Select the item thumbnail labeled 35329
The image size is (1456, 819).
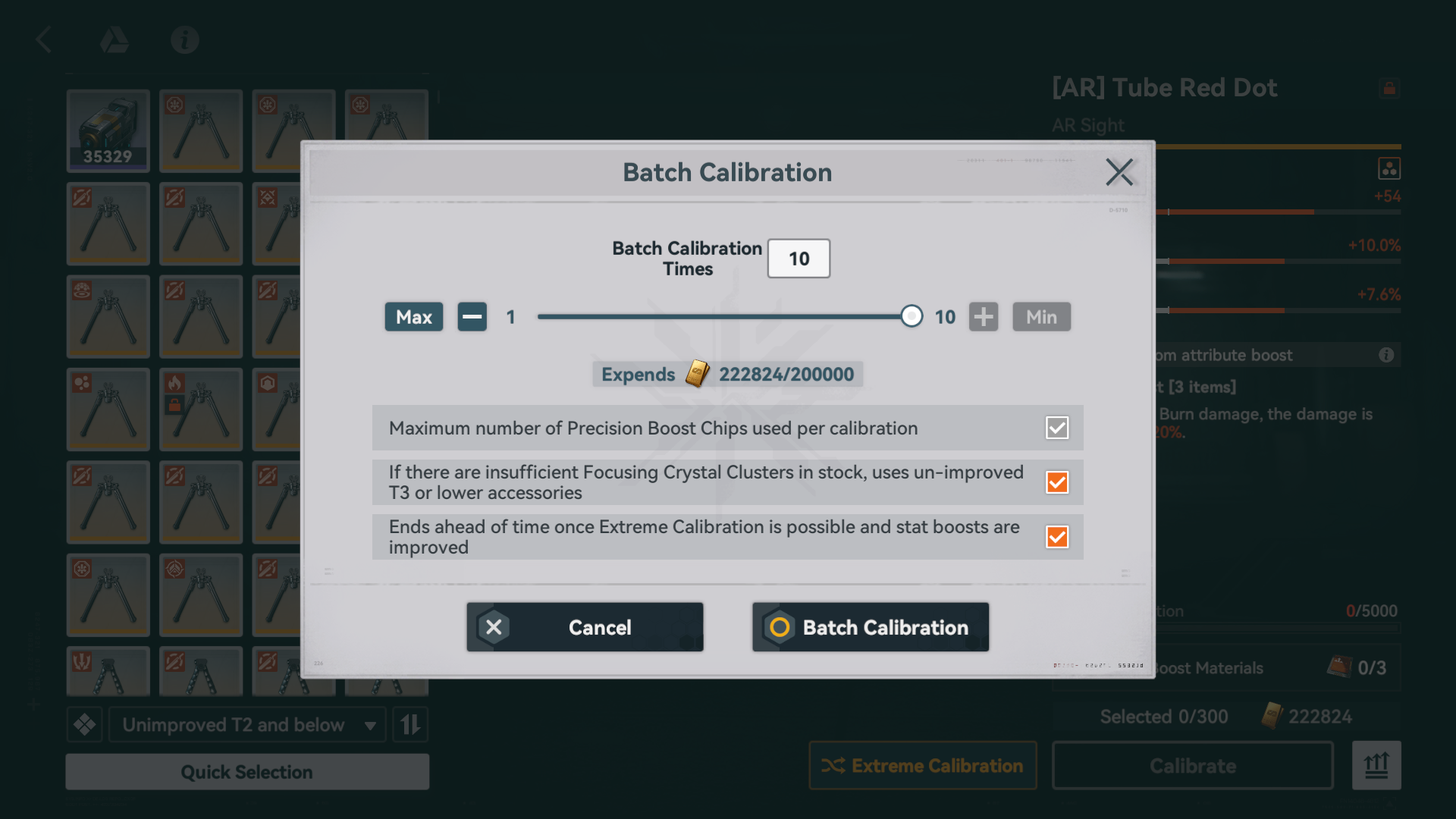108,131
